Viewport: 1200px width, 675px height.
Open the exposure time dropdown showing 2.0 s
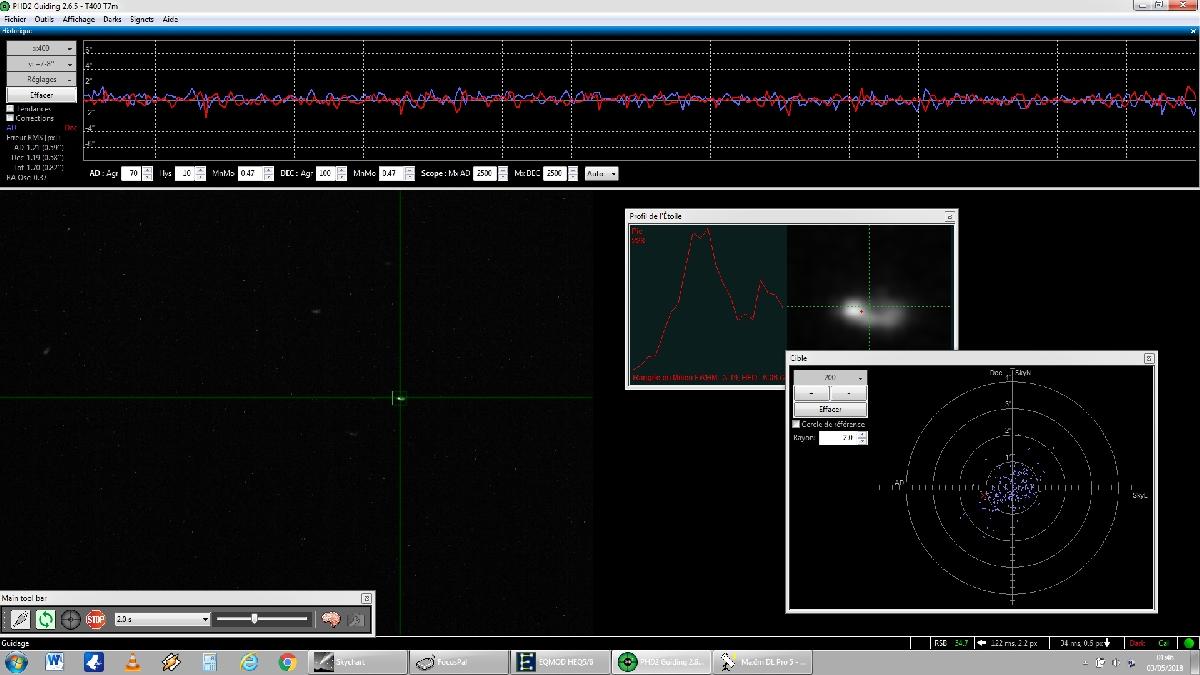[x=162, y=619]
